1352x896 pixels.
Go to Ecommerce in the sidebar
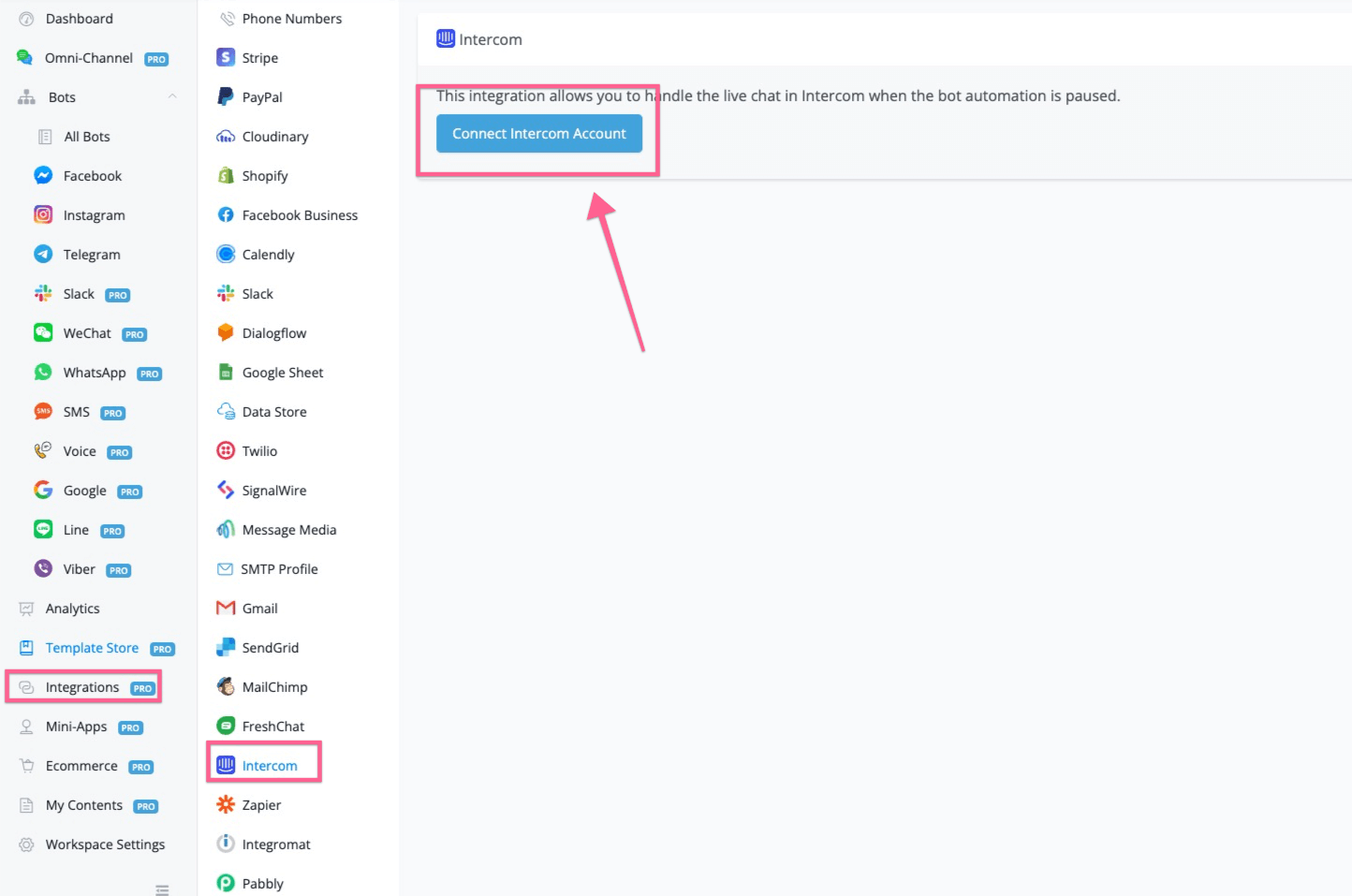click(x=81, y=766)
